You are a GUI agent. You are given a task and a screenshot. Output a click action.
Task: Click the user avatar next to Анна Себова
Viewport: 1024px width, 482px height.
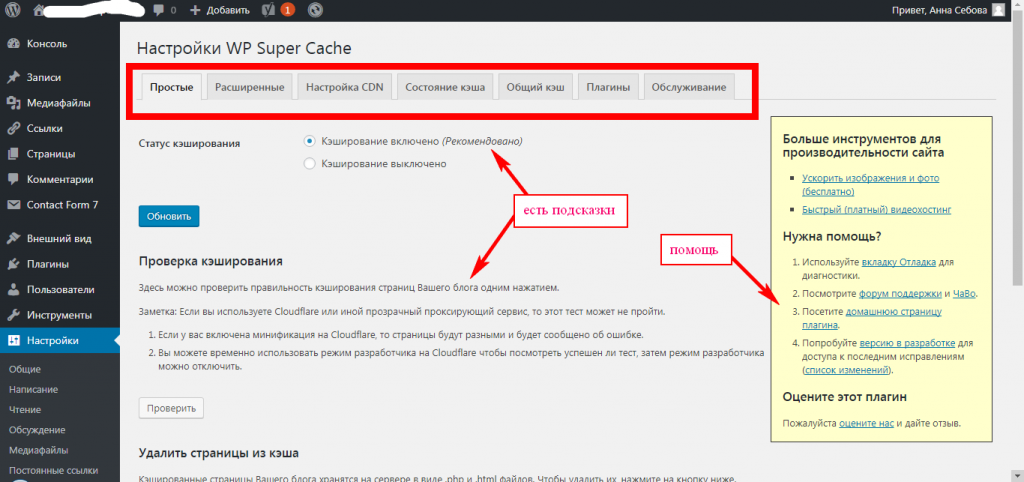[x=998, y=10]
